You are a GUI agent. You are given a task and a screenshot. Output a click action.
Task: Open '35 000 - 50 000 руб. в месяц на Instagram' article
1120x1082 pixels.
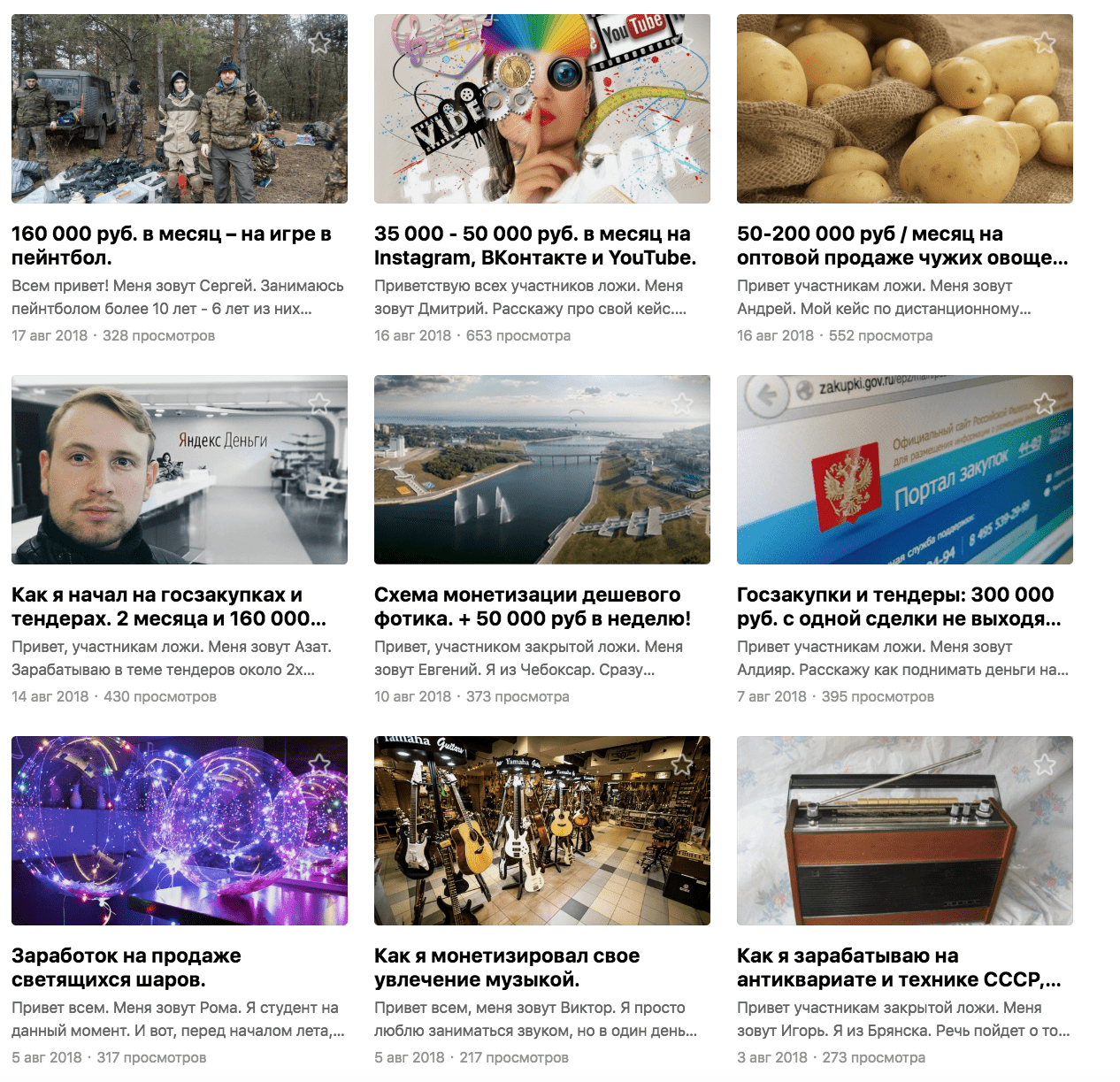pos(535,246)
